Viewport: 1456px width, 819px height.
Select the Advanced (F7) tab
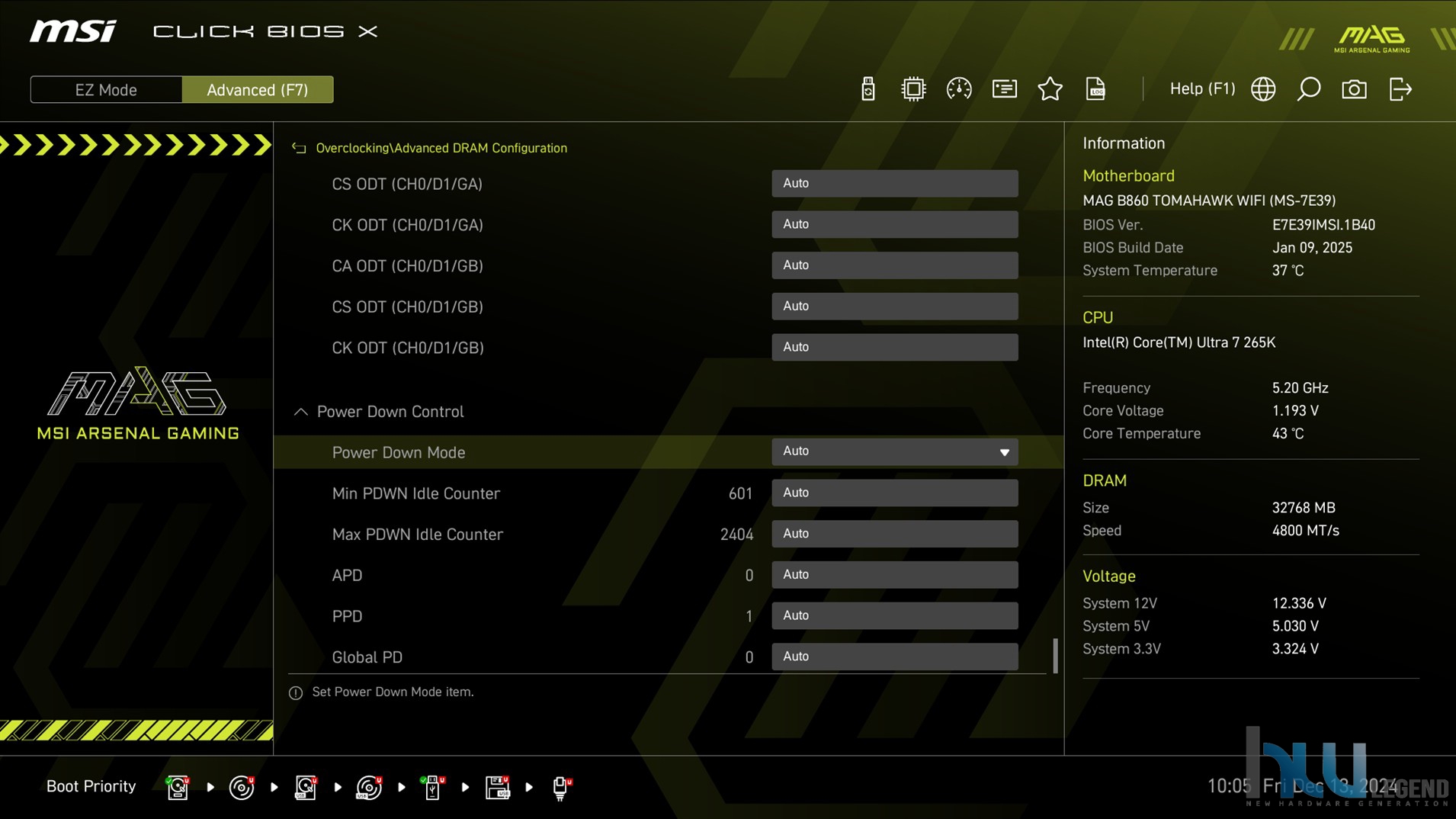point(258,89)
